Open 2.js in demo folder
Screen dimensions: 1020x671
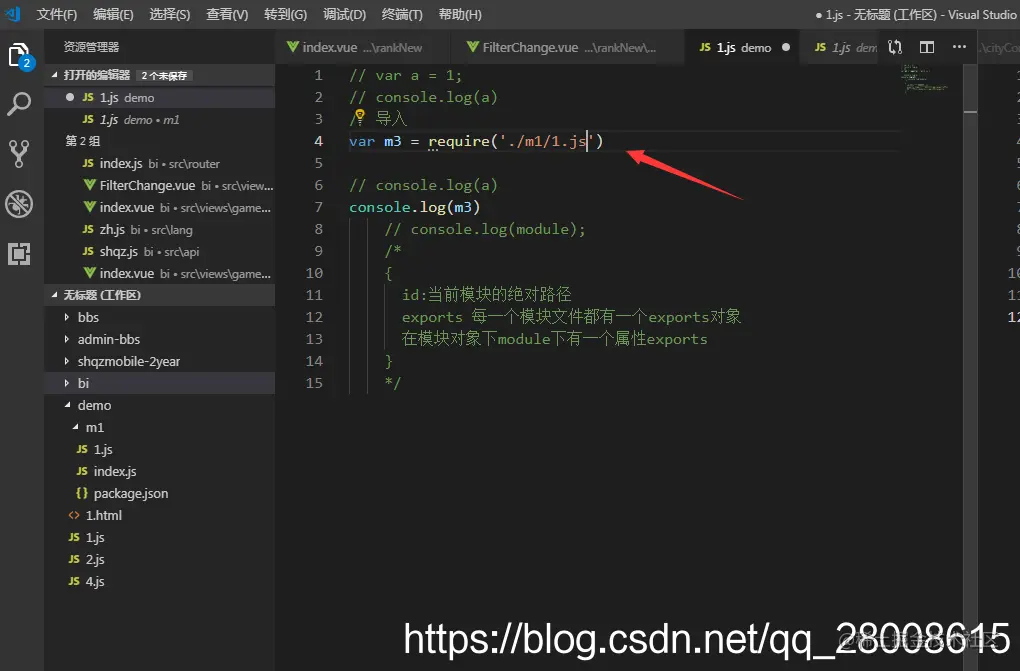point(159,560)
